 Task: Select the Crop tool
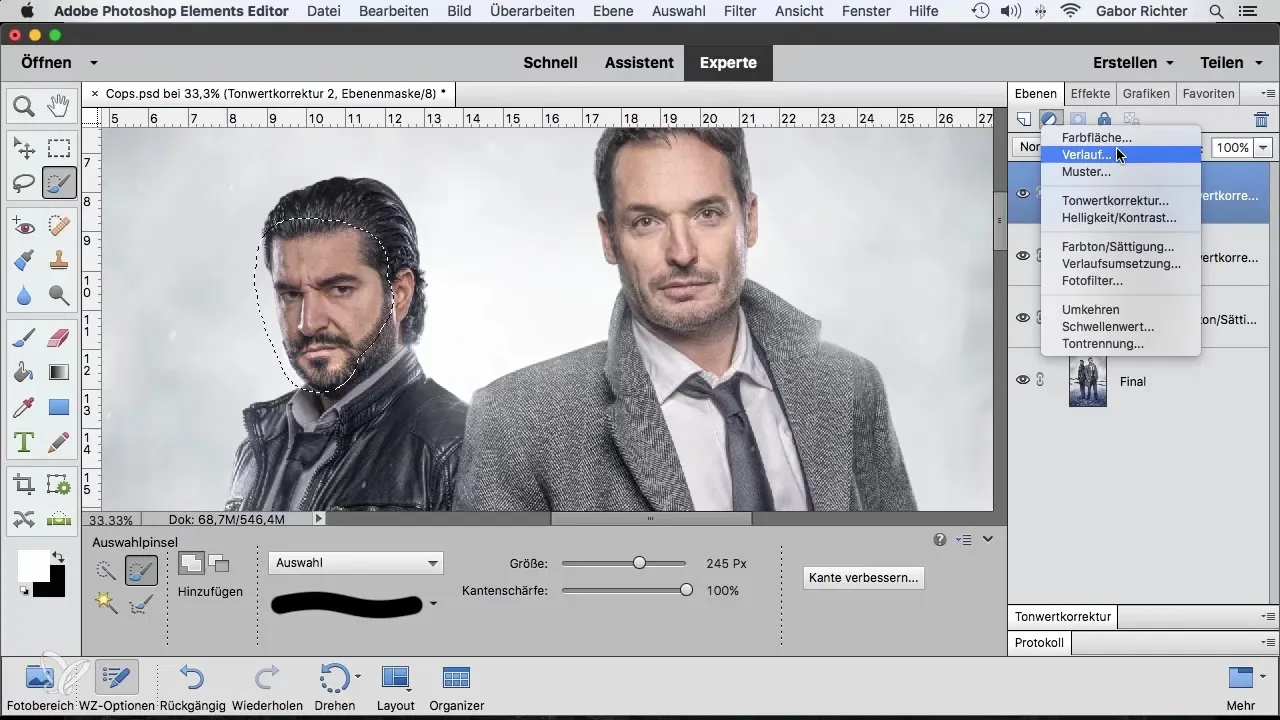tap(24, 485)
